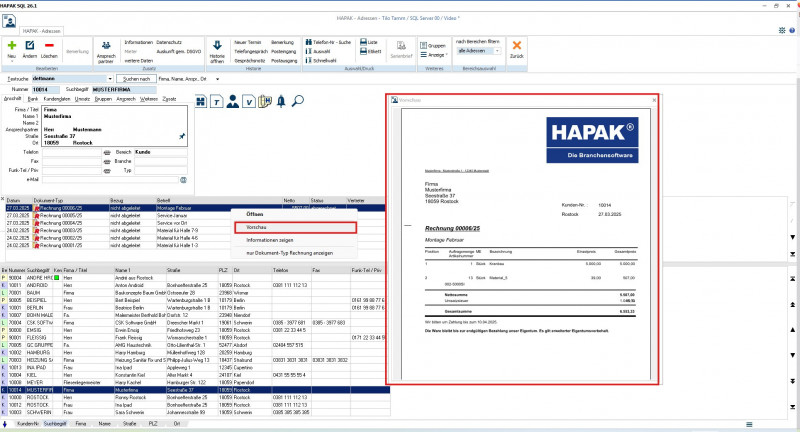Screen dimensions: 800x432
Task: Switch to the Ansprech tab
Action: [126, 99]
